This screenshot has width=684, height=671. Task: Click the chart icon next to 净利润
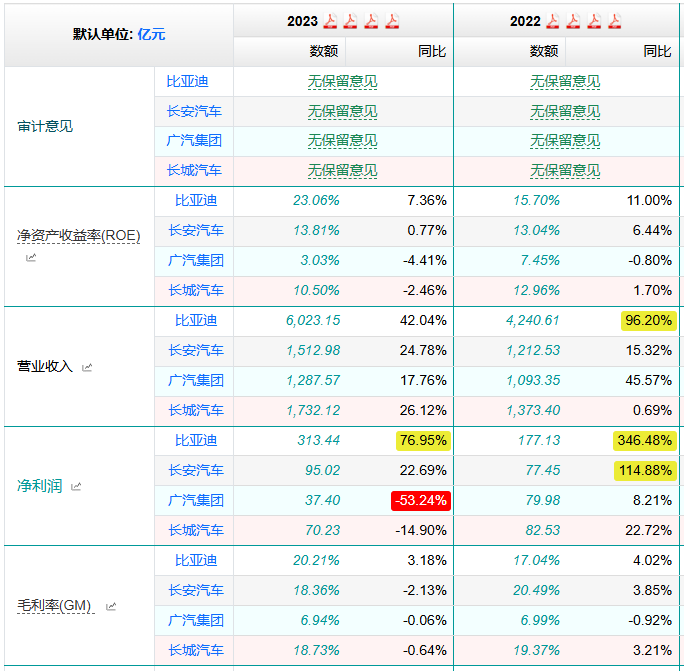point(76,487)
